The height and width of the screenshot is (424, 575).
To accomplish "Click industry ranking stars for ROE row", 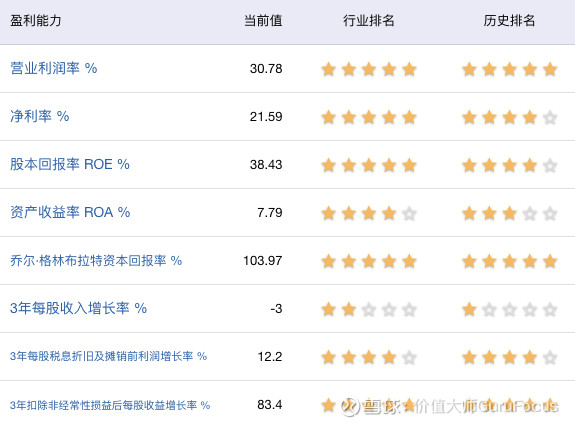I will click(x=369, y=165).
